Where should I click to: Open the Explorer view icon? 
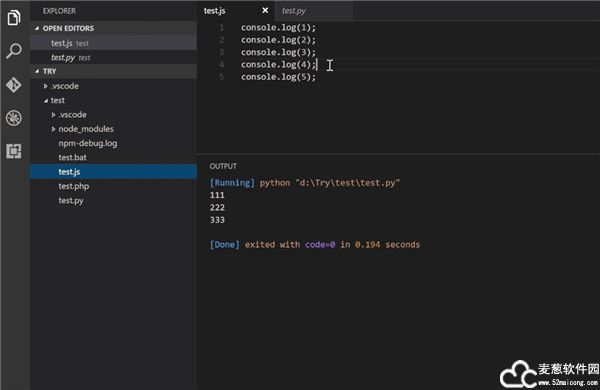[14, 17]
